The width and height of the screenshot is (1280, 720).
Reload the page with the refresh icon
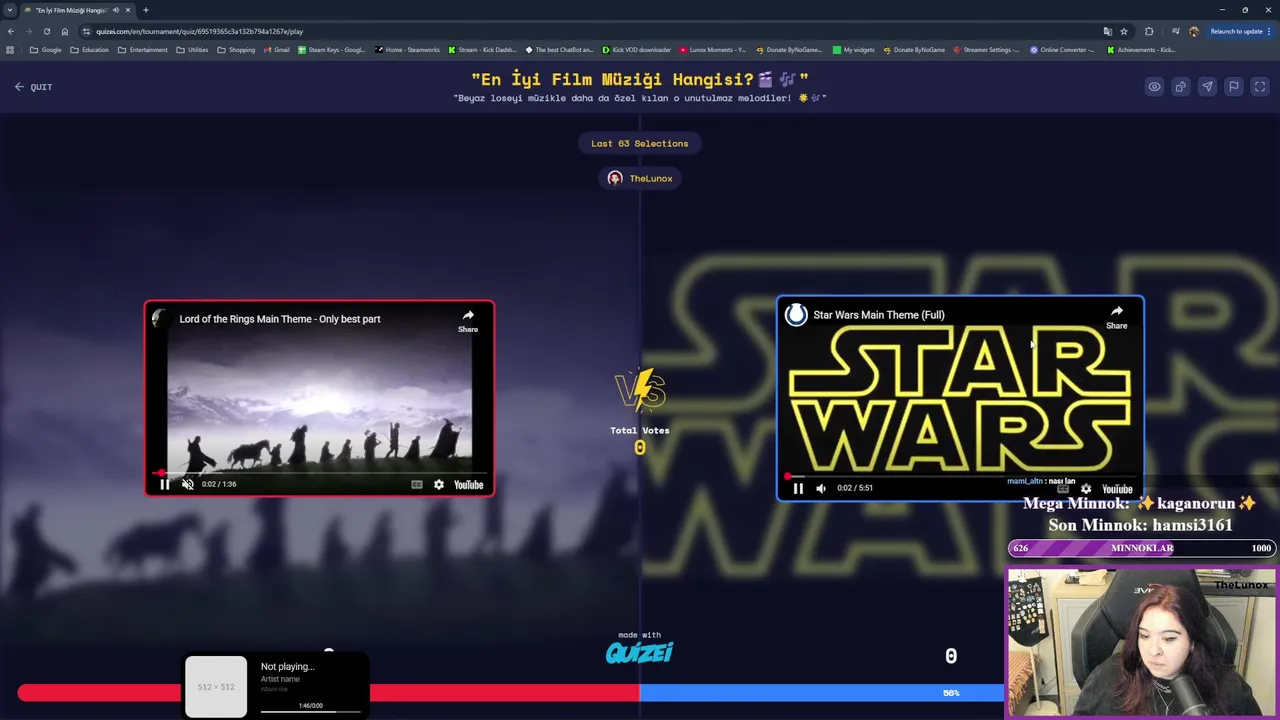(46, 31)
